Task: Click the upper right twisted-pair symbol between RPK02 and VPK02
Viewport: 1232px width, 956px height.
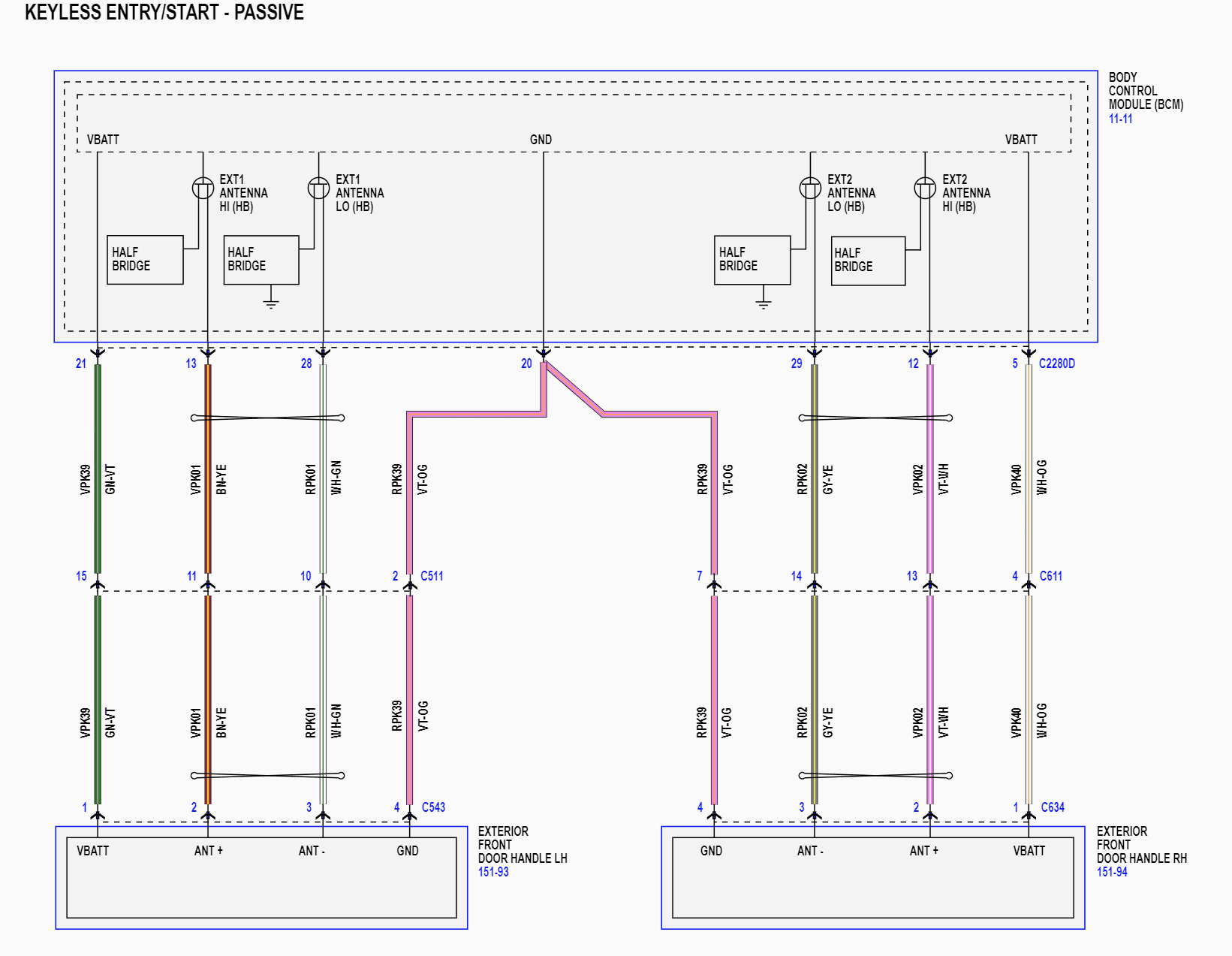Action: 875,418
